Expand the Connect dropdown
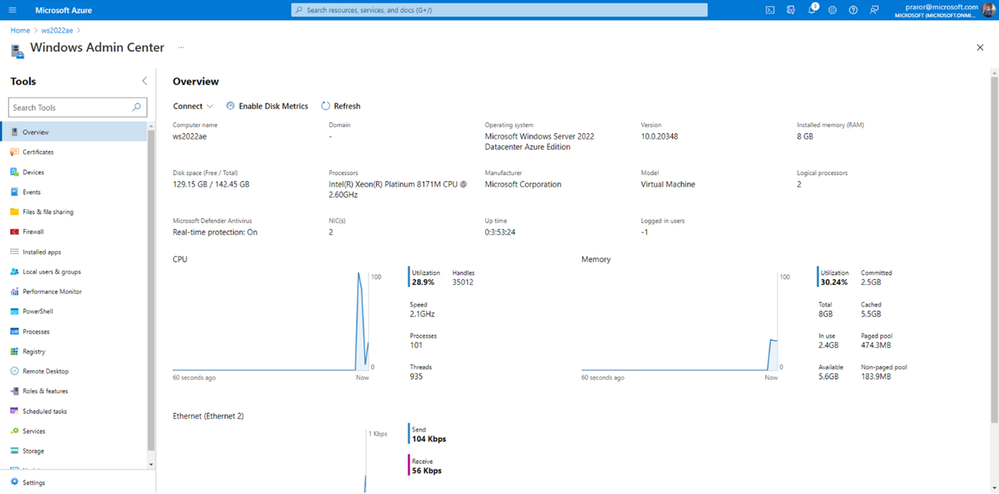 click(x=193, y=106)
